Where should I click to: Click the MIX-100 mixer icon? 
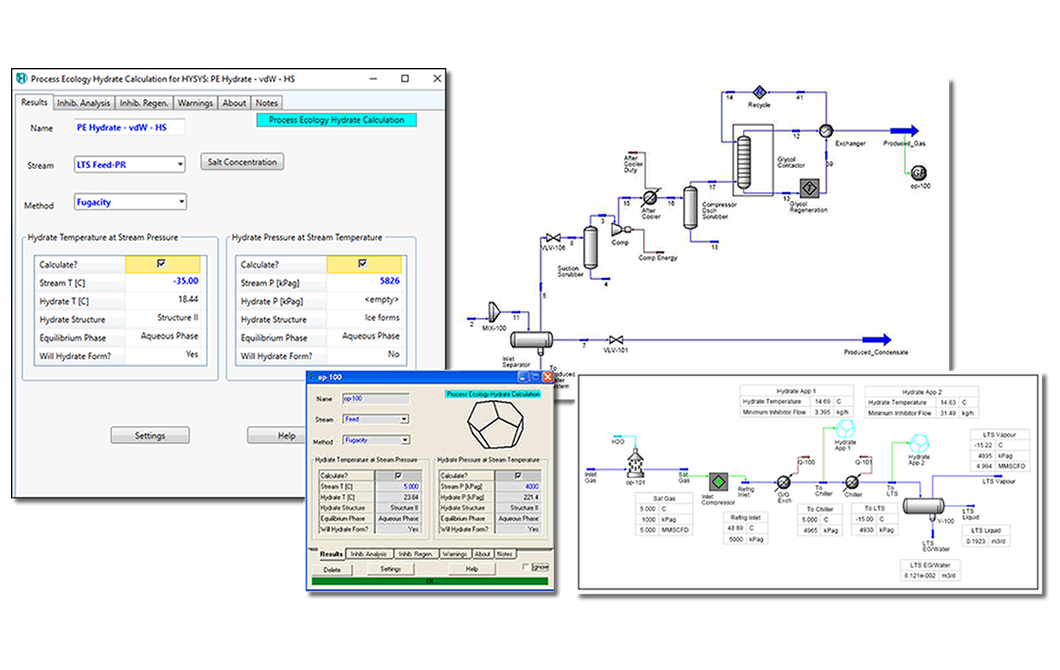click(x=493, y=312)
